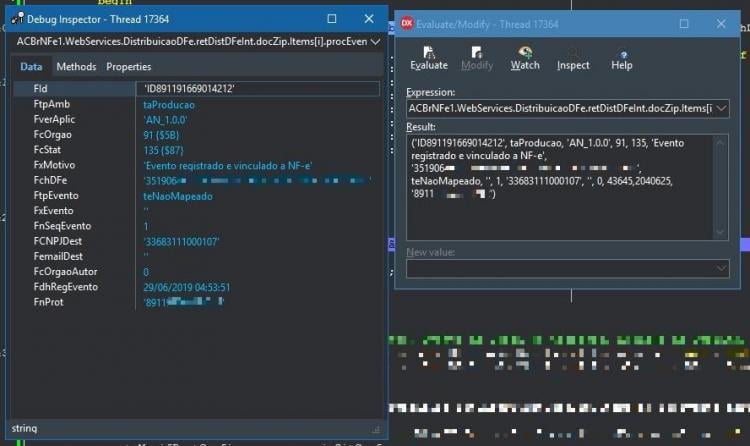
Task: Switch to the Data tab
Action: click(x=31, y=67)
